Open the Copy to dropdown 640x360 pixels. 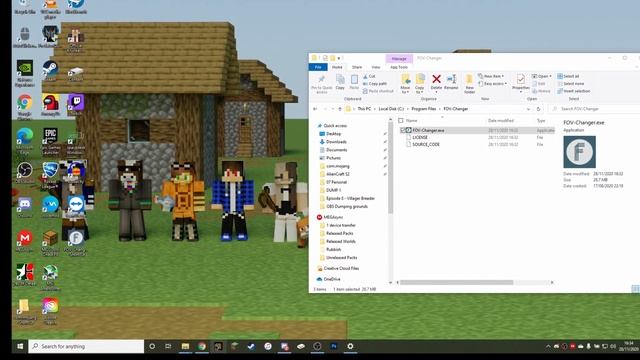420,84
